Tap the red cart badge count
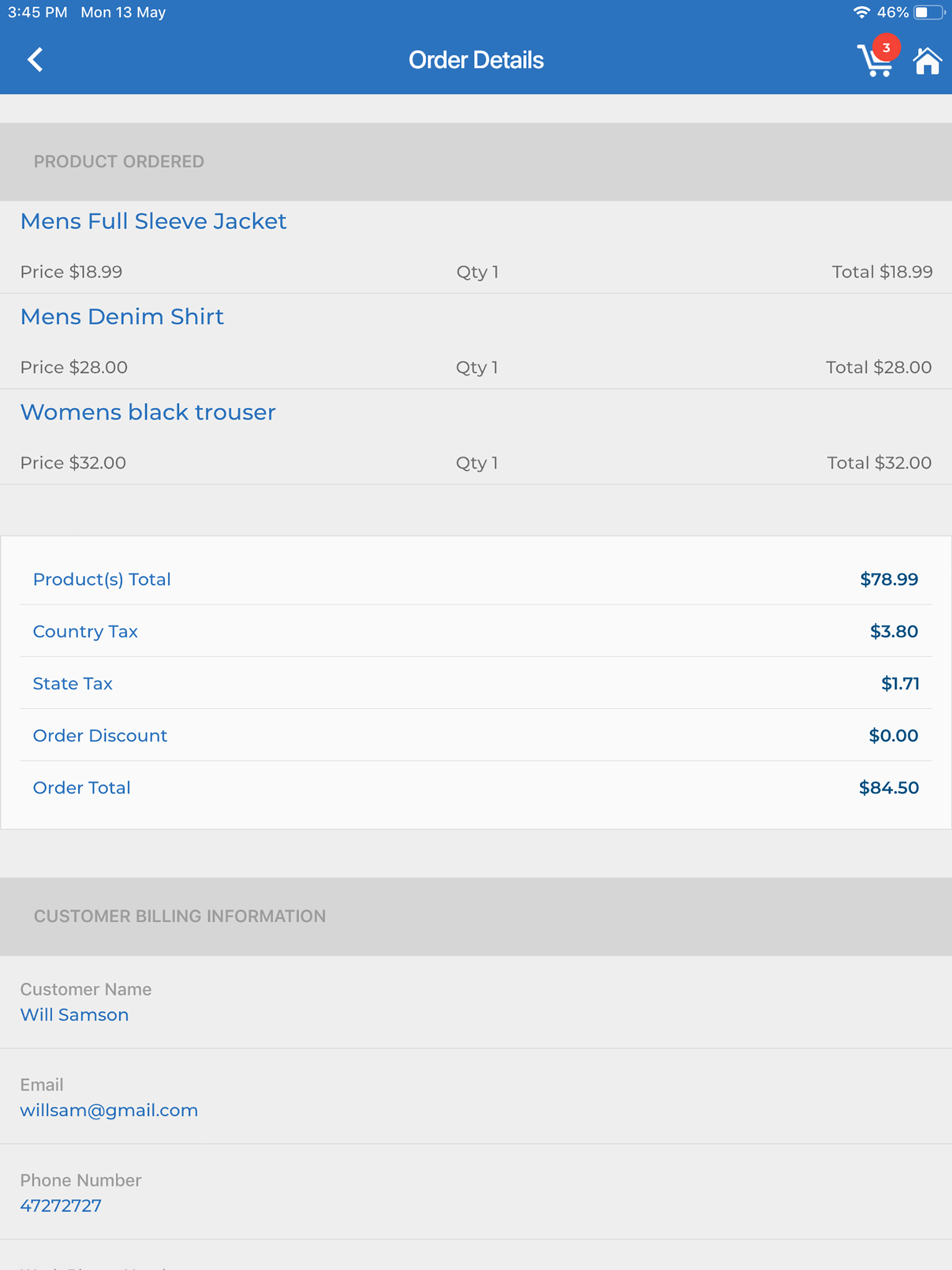Screen dimensions: 952x1270 [886, 48]
